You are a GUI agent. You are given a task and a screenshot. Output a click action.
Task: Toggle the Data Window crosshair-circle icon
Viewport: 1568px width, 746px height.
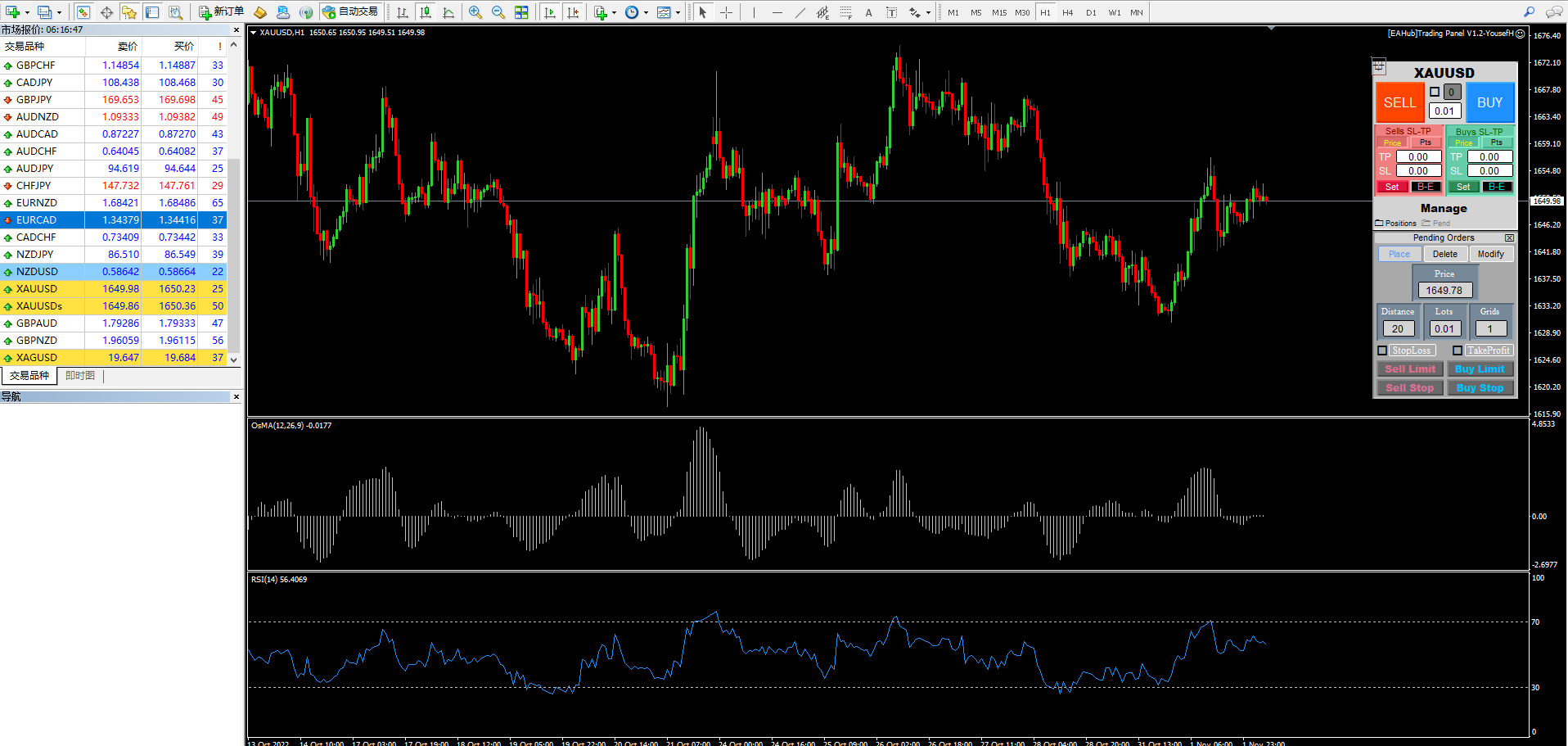[106, 12]
